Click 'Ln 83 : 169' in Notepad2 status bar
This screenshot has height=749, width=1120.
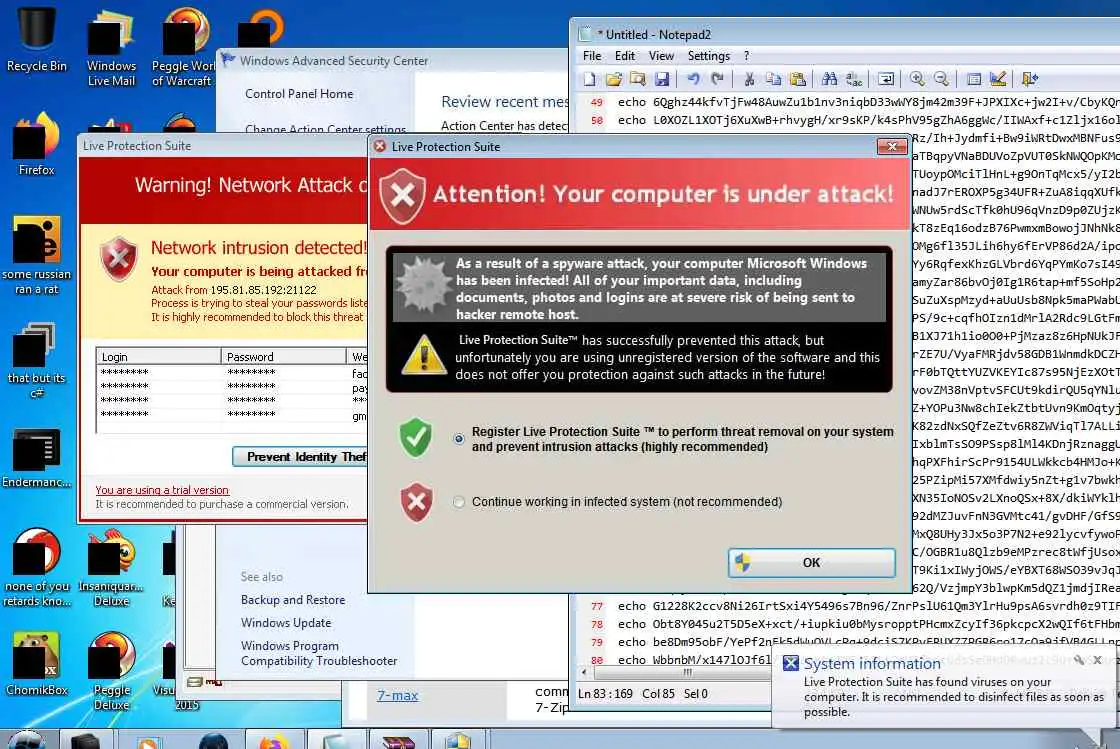point(605,693)
